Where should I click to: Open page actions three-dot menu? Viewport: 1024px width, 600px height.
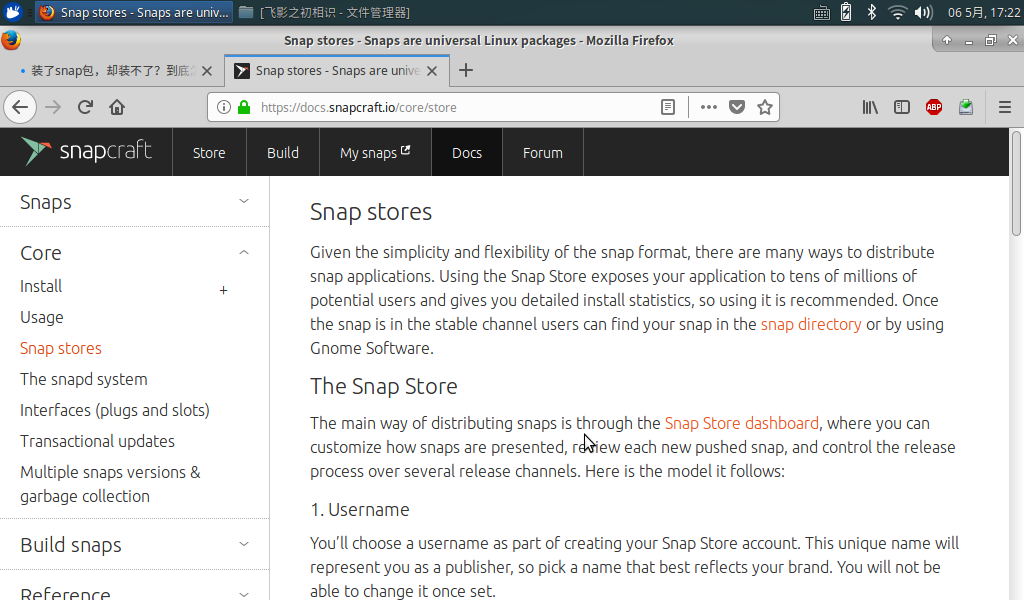pyautogui.click(x=709, y=107)
